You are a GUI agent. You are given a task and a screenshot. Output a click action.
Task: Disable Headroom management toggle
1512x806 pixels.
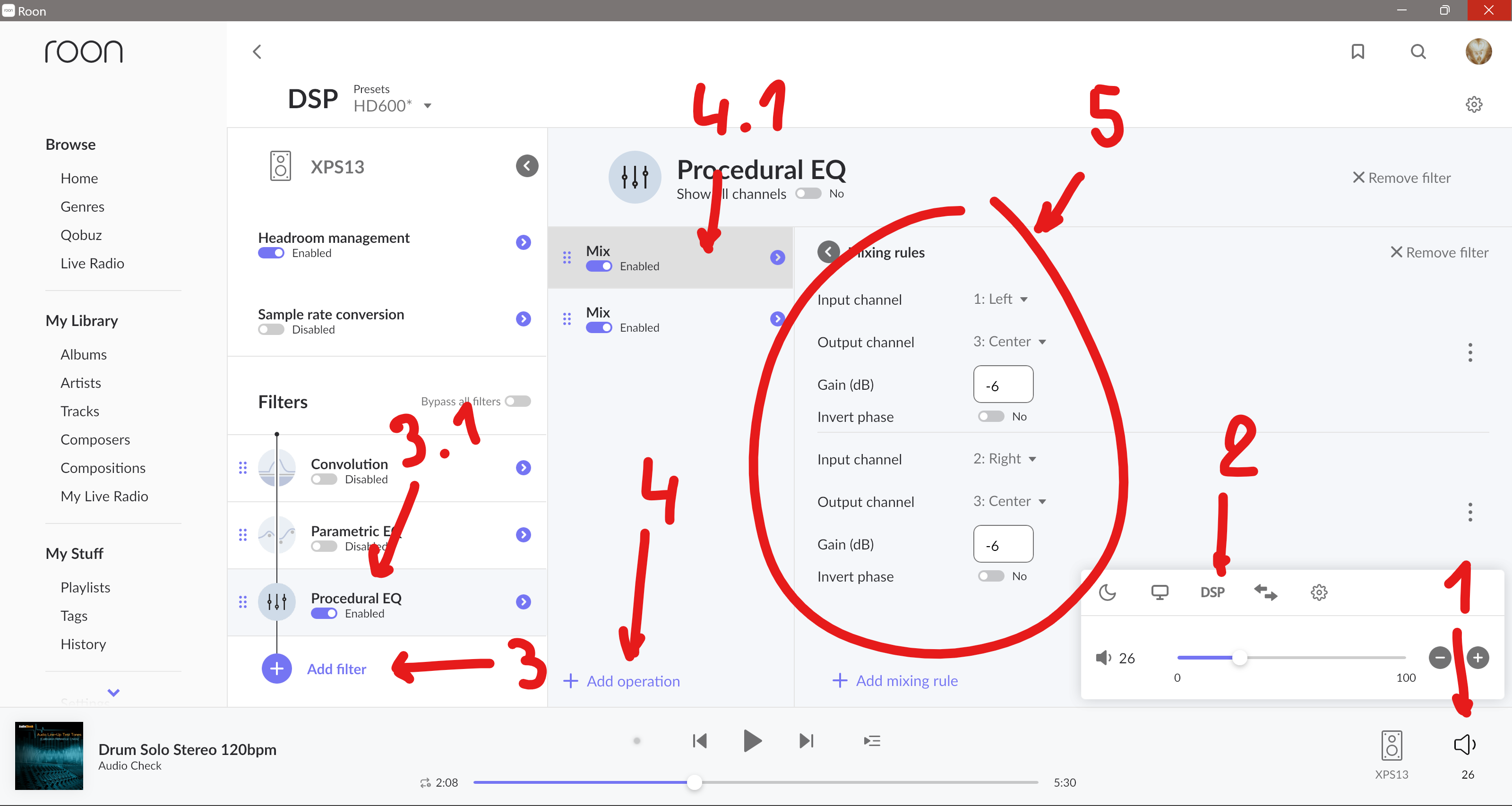[x=271, y=253]
